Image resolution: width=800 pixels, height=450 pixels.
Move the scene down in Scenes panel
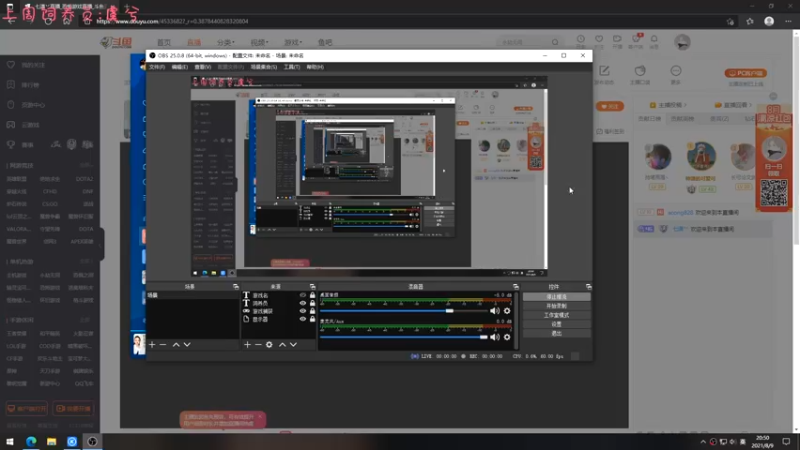point(187,345)
